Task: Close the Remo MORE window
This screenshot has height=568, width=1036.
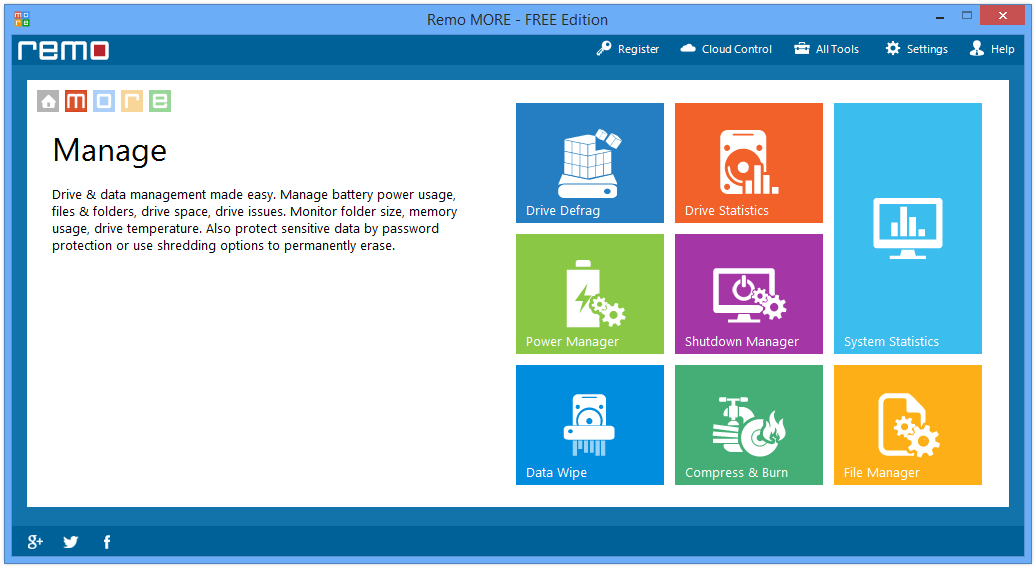Action: pyautogui.click(x=1002, y=15)
